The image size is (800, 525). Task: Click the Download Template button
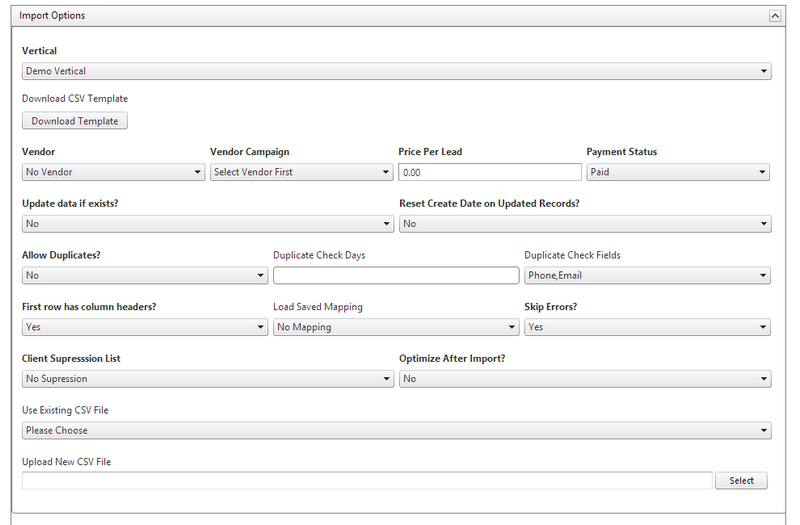coord(74,121)
